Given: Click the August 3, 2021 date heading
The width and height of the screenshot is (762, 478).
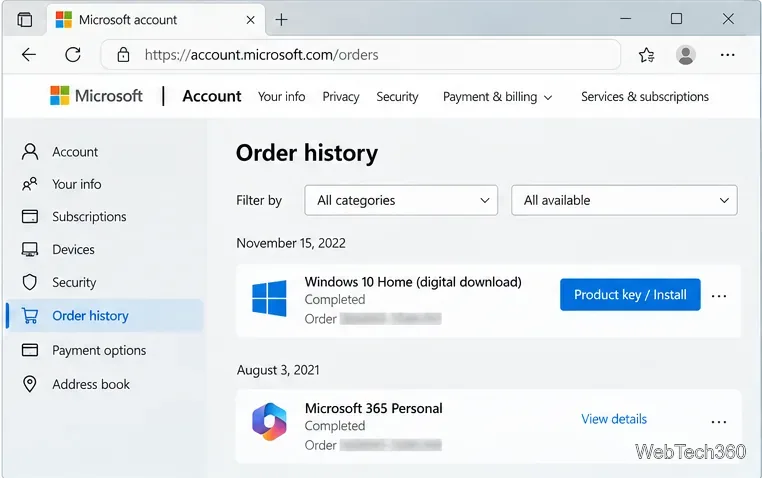Looking at the screenshot, I should point(278,370).
